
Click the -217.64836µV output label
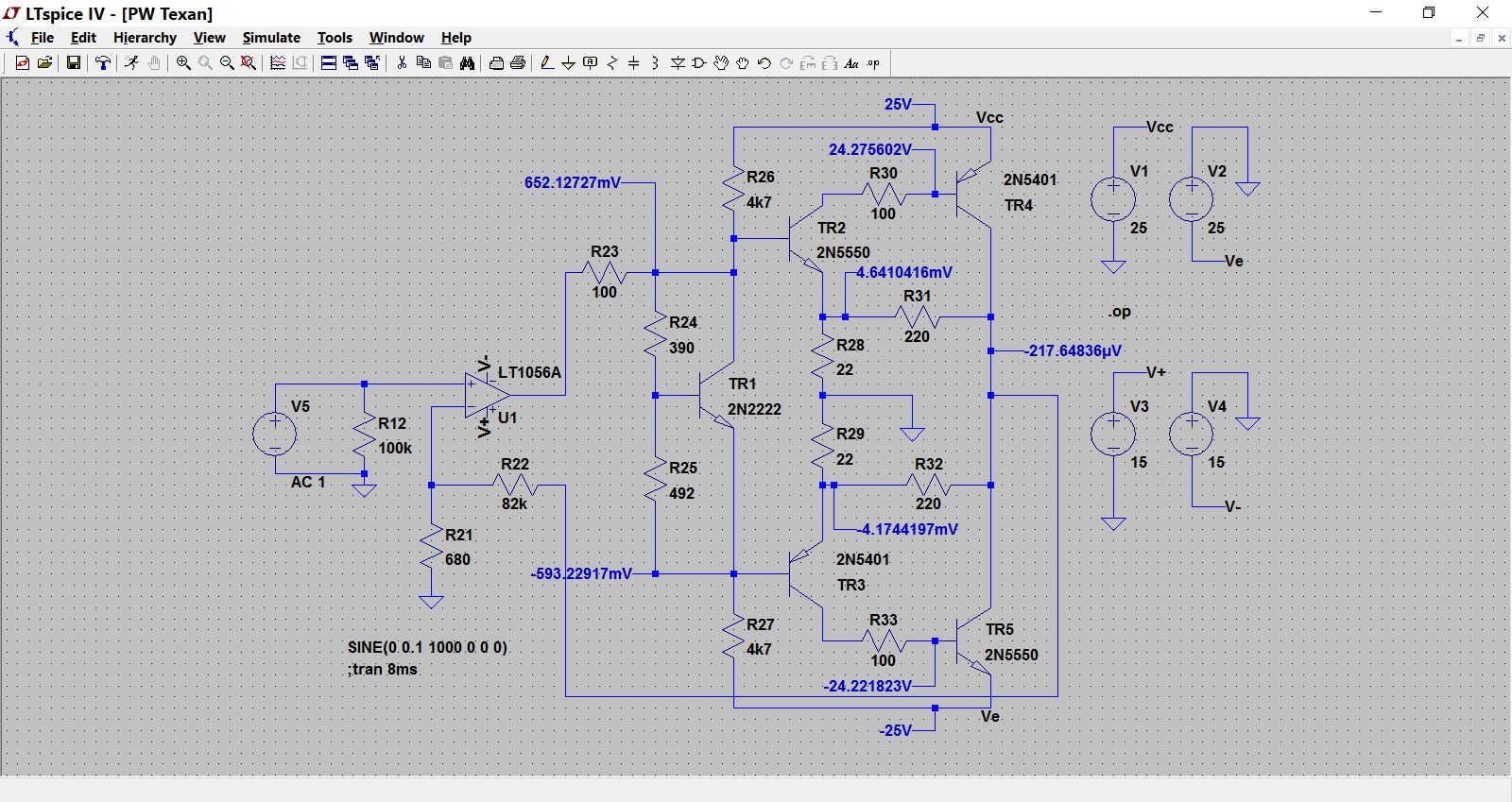[x=1074, y=350]
